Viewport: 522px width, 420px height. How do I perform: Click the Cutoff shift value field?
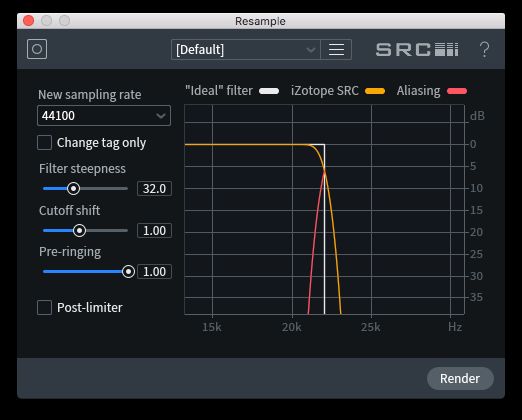click(154, 231)
